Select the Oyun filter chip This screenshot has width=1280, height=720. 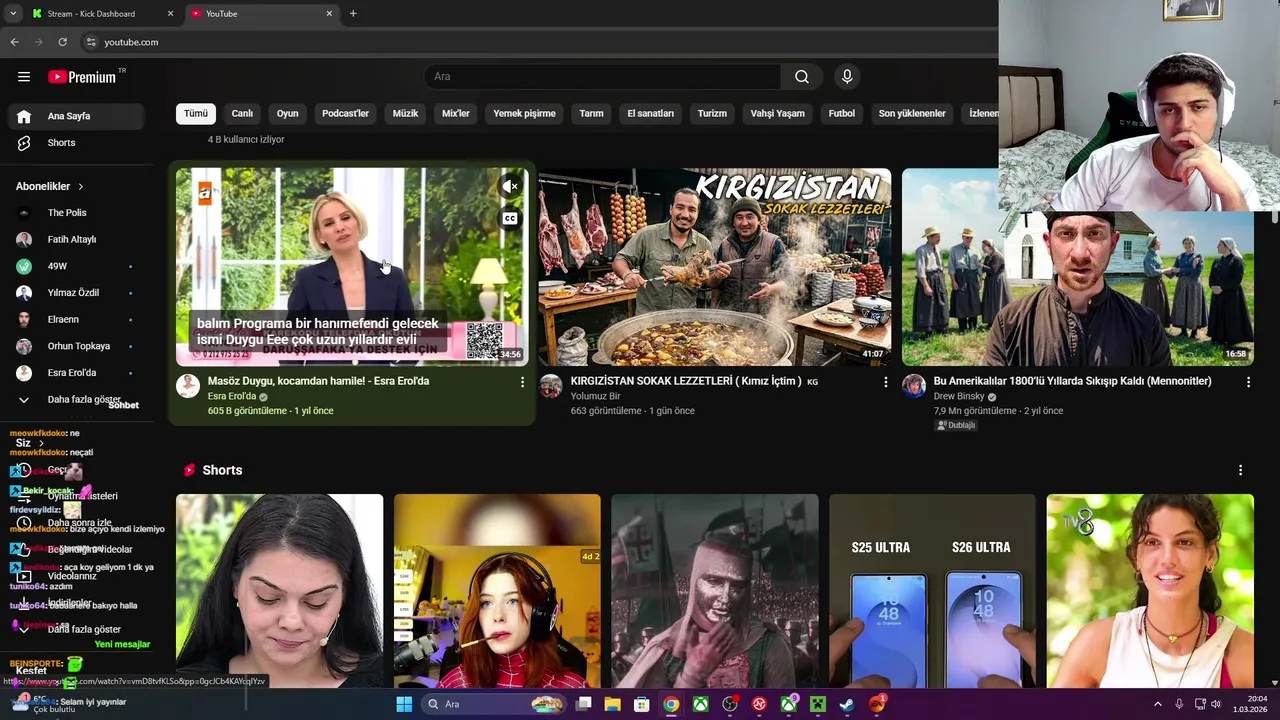pos(288,113)
